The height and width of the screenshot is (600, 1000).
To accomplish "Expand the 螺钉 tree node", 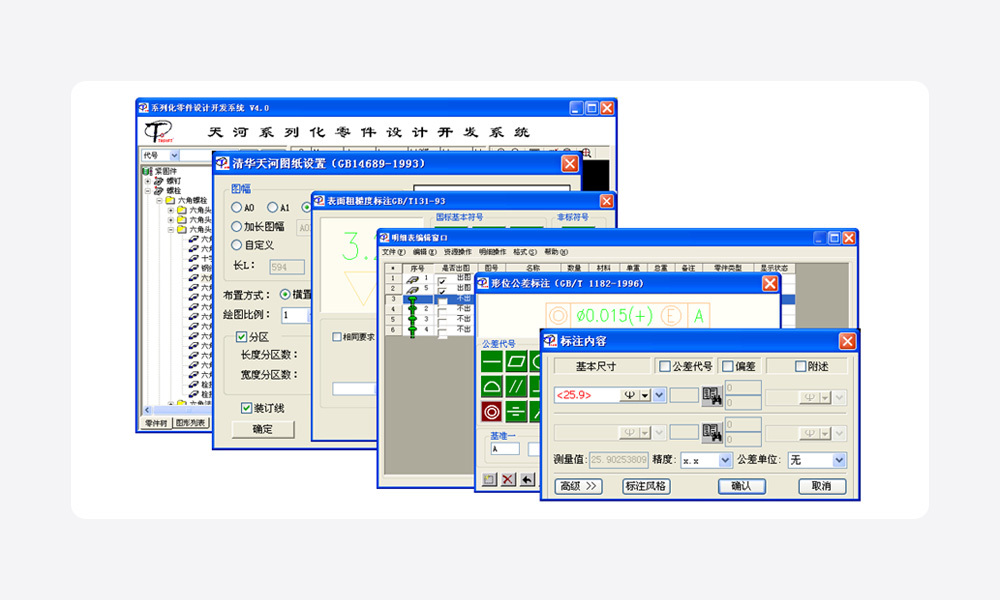I will coord(148,181).
